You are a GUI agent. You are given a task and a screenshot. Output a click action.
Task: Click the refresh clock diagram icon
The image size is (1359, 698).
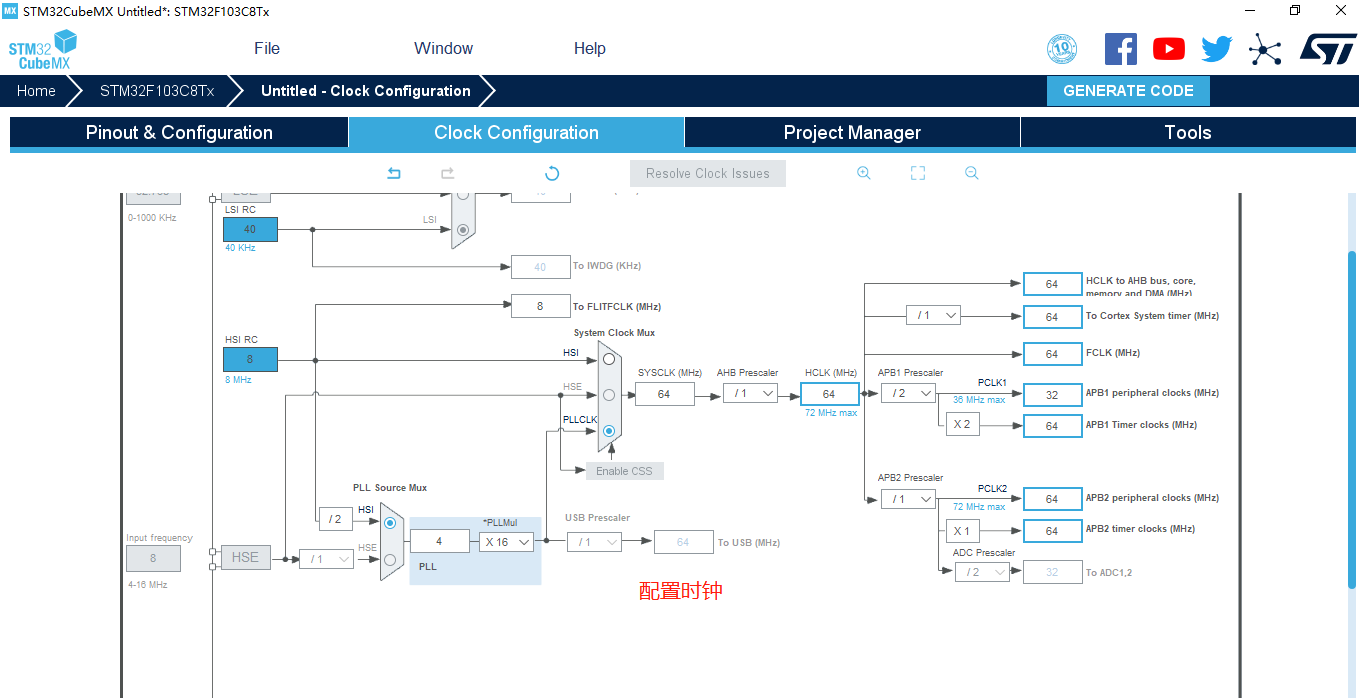click(552, 173)
